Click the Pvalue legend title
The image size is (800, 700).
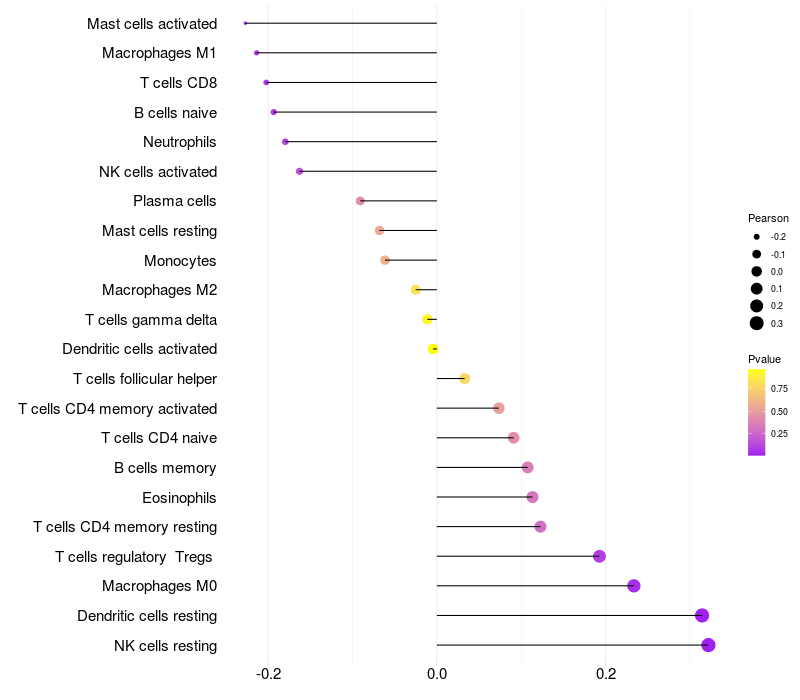pos(764,359)
